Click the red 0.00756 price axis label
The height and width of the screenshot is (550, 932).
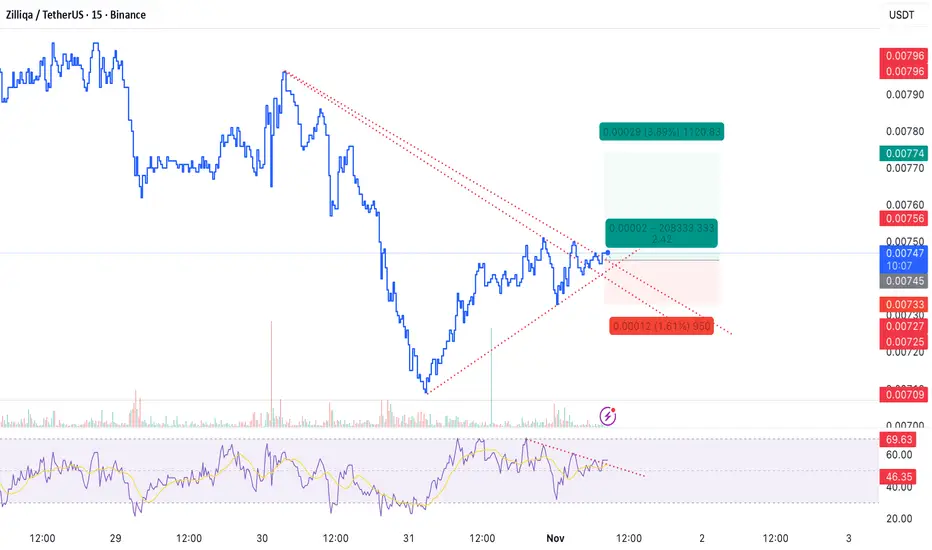tap(903, 218)
